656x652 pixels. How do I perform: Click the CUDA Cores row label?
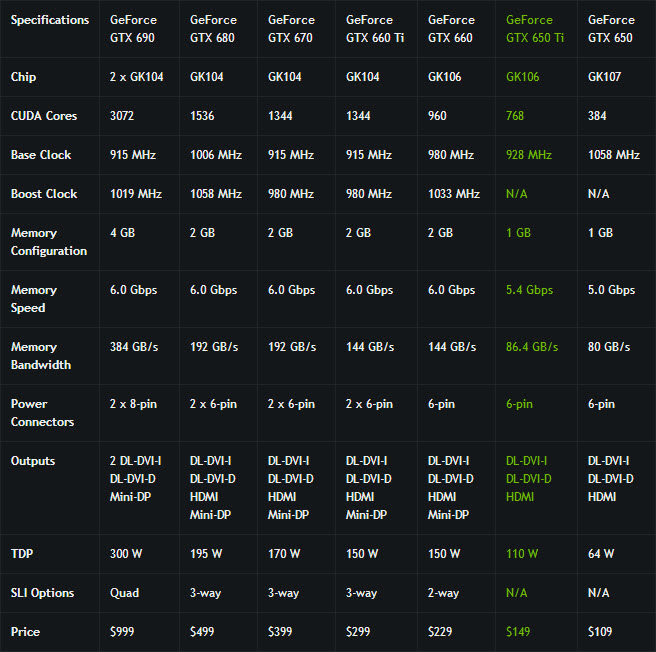tap(44, 116)
